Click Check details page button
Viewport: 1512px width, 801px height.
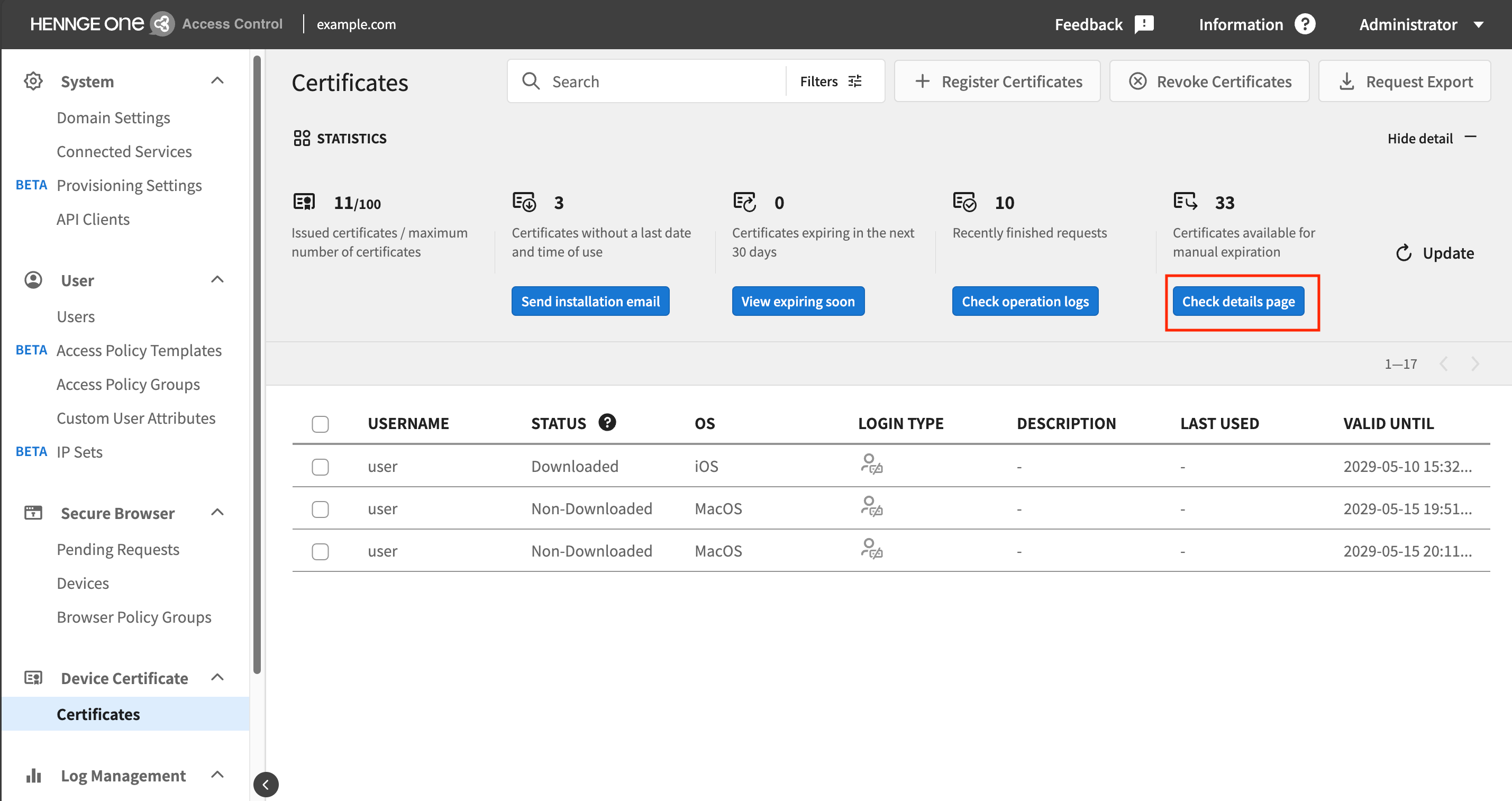pos(1238,301)
